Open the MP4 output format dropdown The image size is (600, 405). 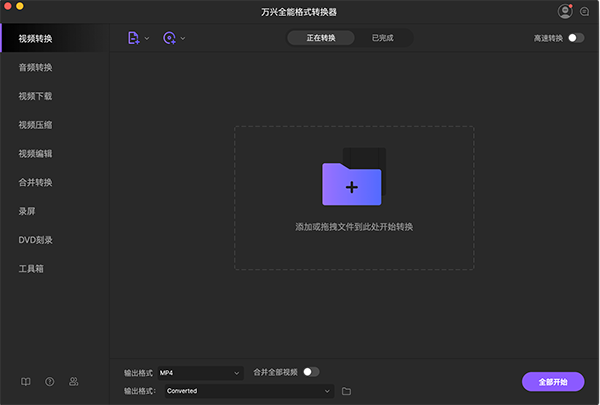pos(200,373)
